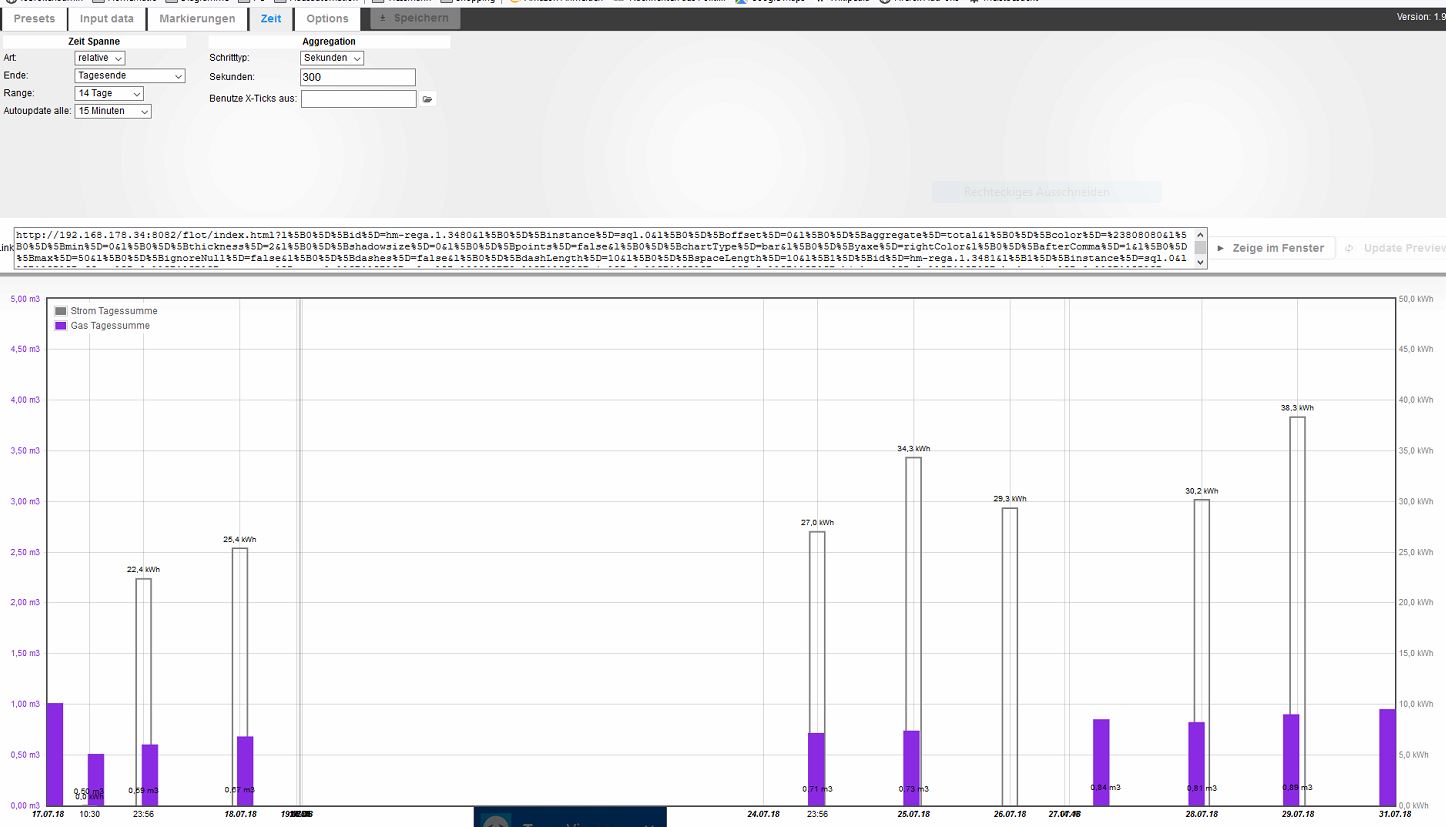Switch to the Presets tab
1446x827 pixels.
tap(35, 18)
